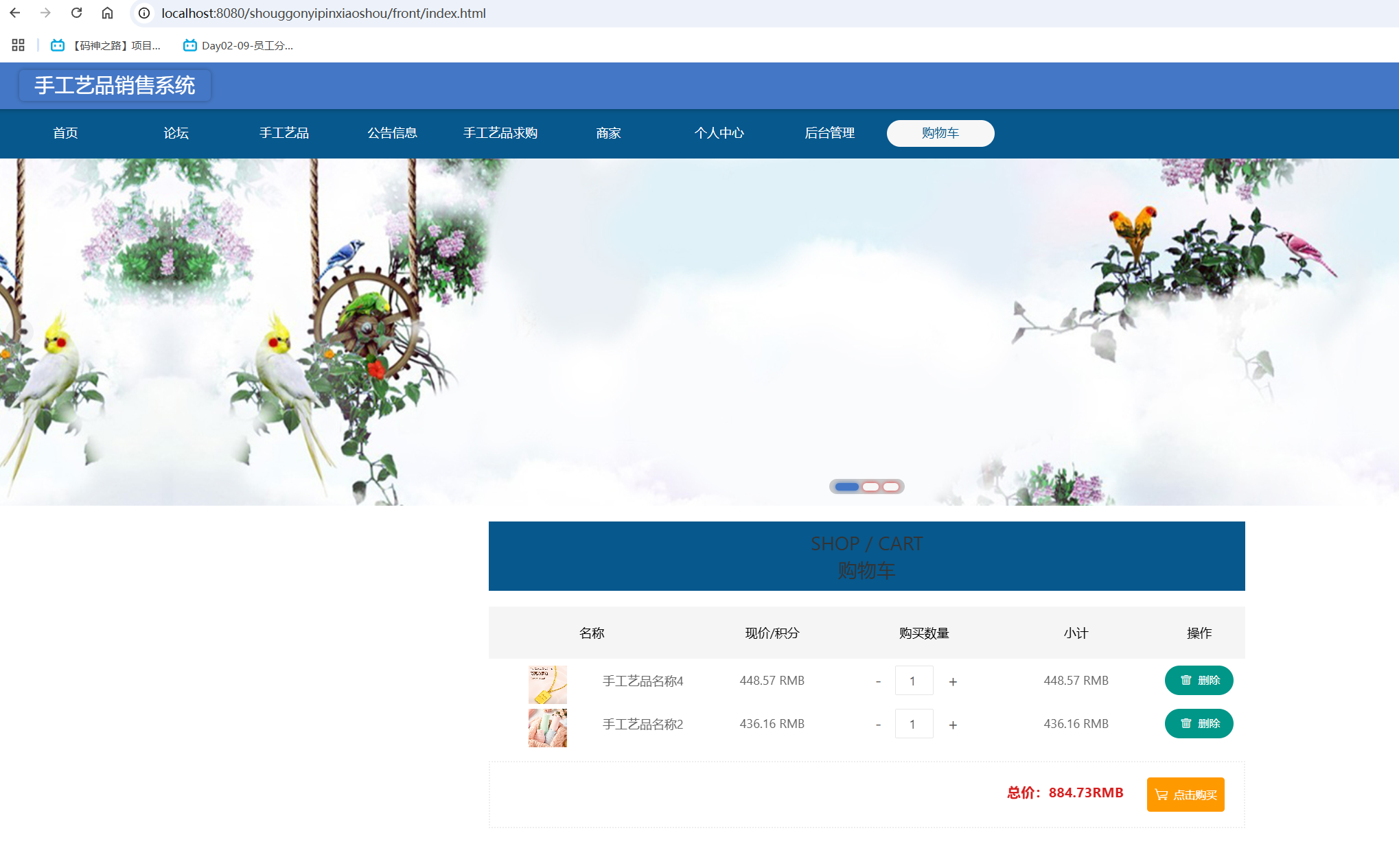Decrease quantity of 手工艺品名称2

[878, 725]
